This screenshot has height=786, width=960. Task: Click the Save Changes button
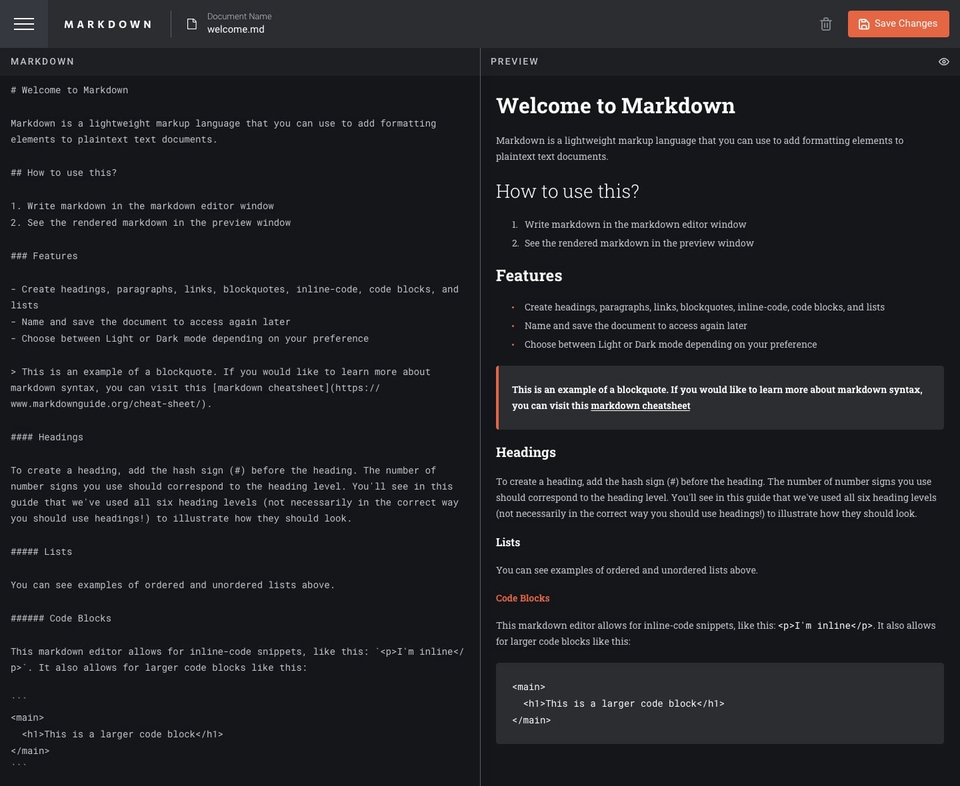click(898, 23)
